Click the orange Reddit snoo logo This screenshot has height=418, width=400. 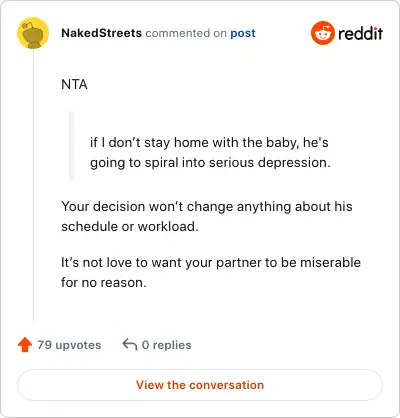[x=322, y=33]
